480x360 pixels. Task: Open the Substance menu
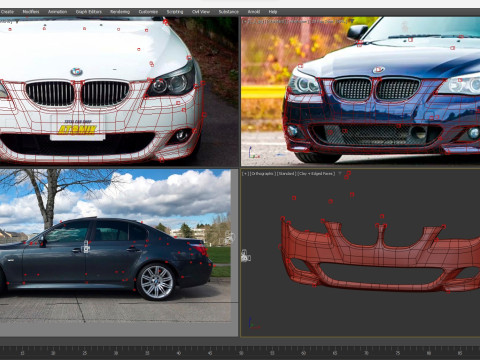[229, 12]
